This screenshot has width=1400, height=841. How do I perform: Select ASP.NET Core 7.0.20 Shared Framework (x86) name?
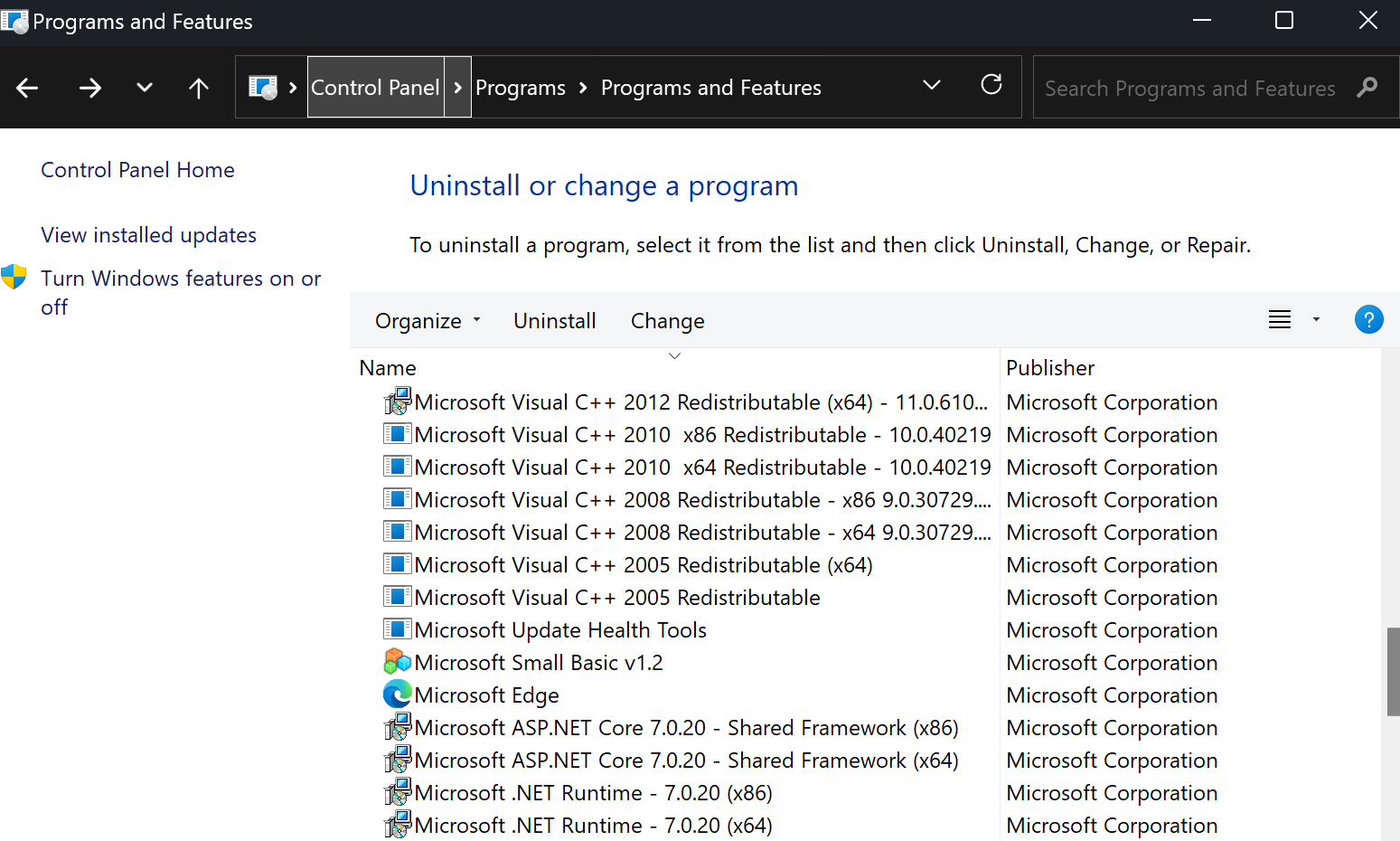click(x=687, y=728)
